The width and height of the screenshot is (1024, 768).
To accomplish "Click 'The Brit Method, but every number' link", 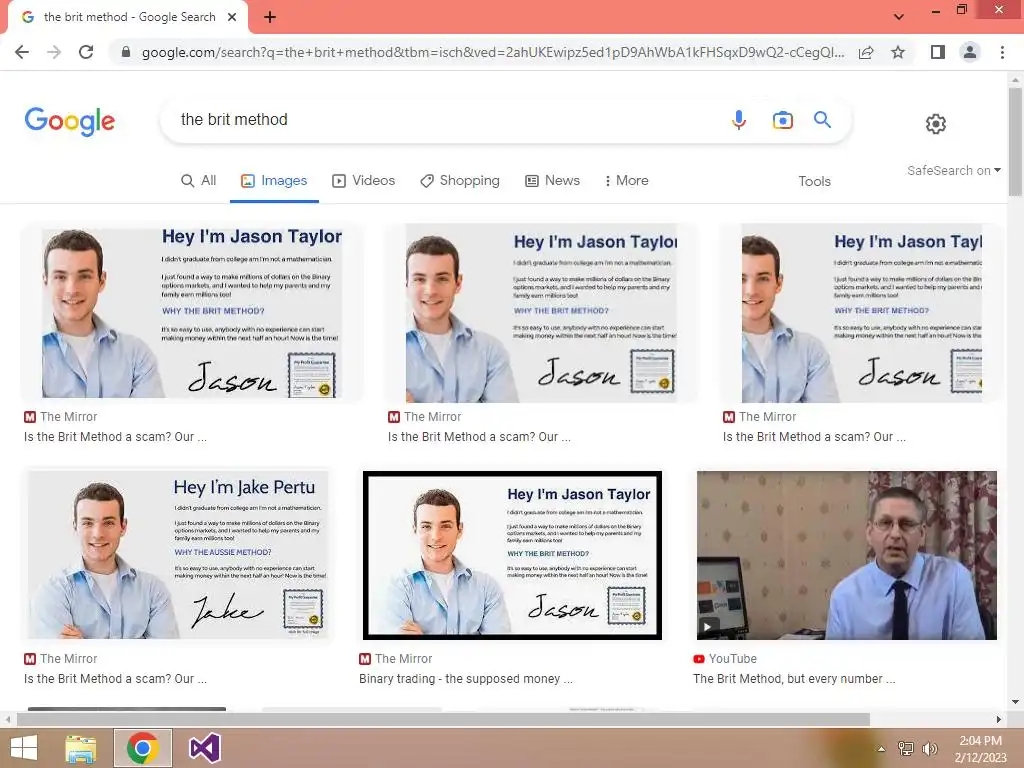I will [794, 679].
